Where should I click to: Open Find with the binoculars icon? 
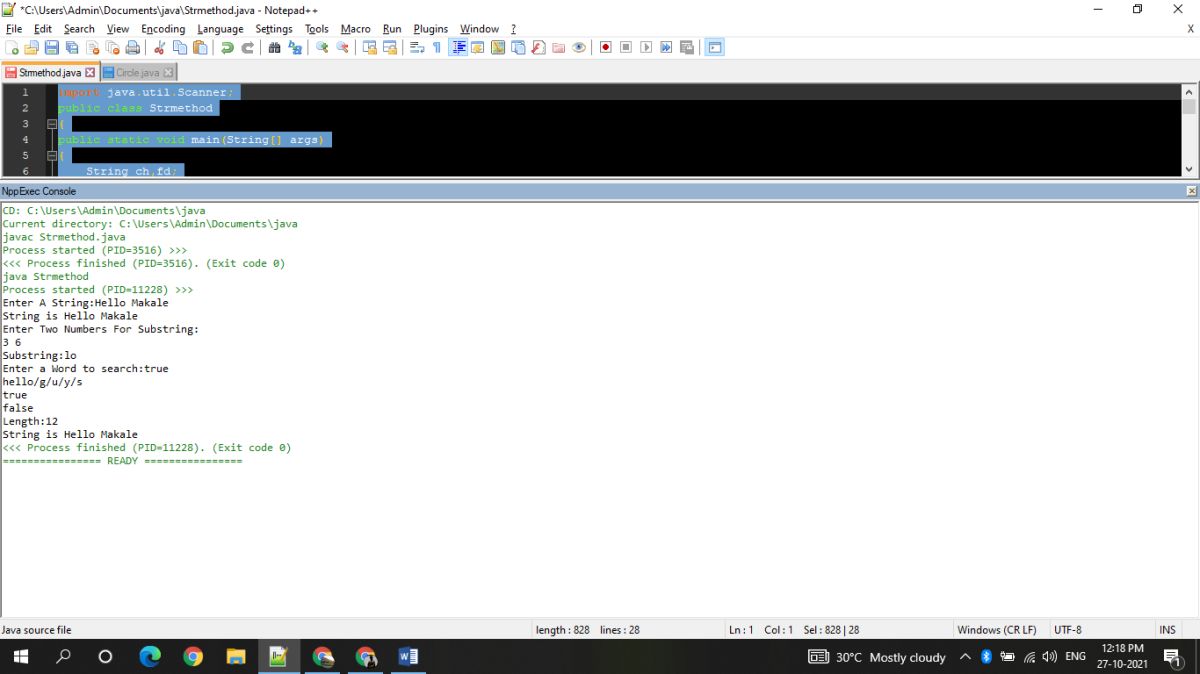click(x=274, y=47)
